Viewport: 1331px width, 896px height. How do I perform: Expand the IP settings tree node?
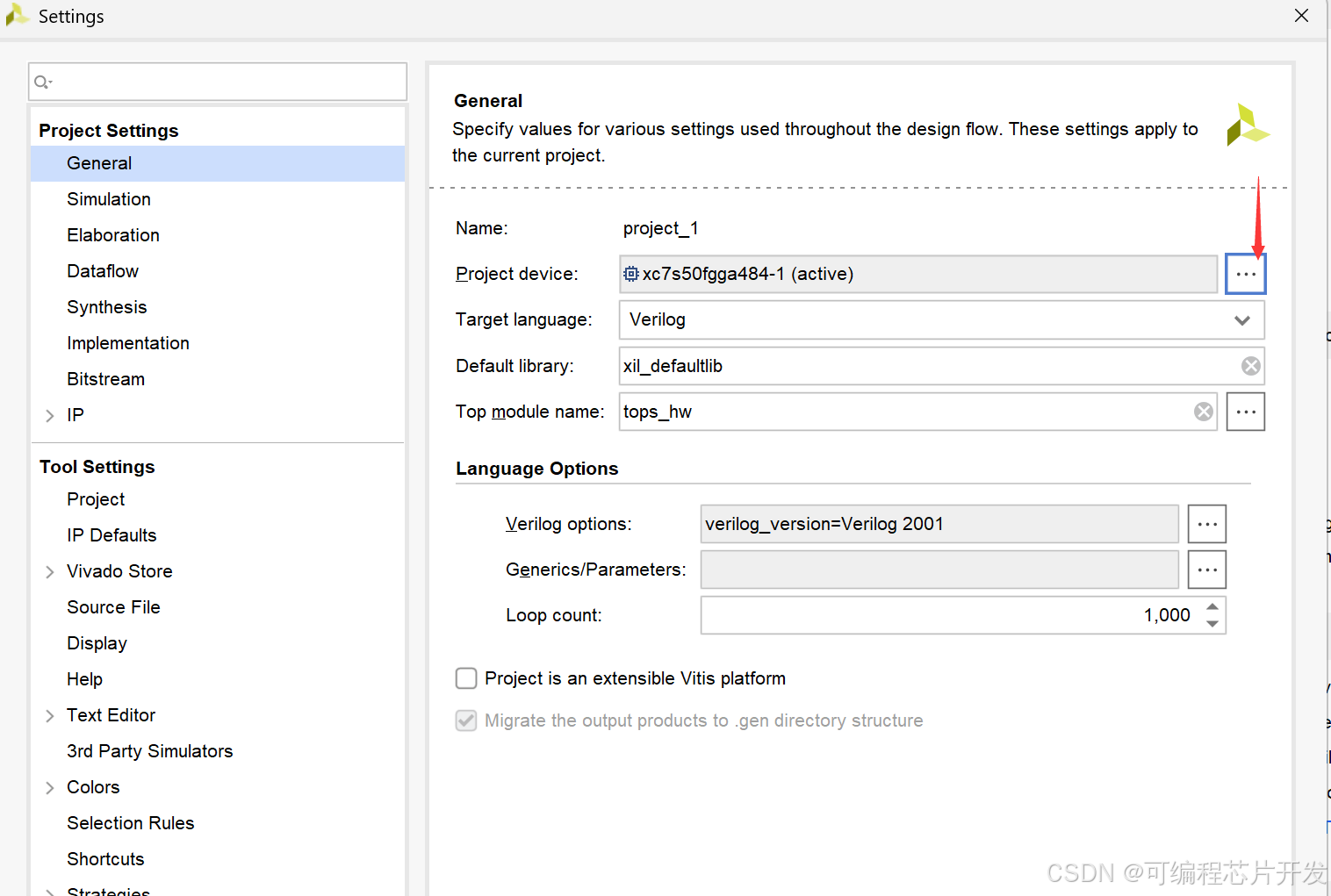pyautogui.click(x=50, y=416)
